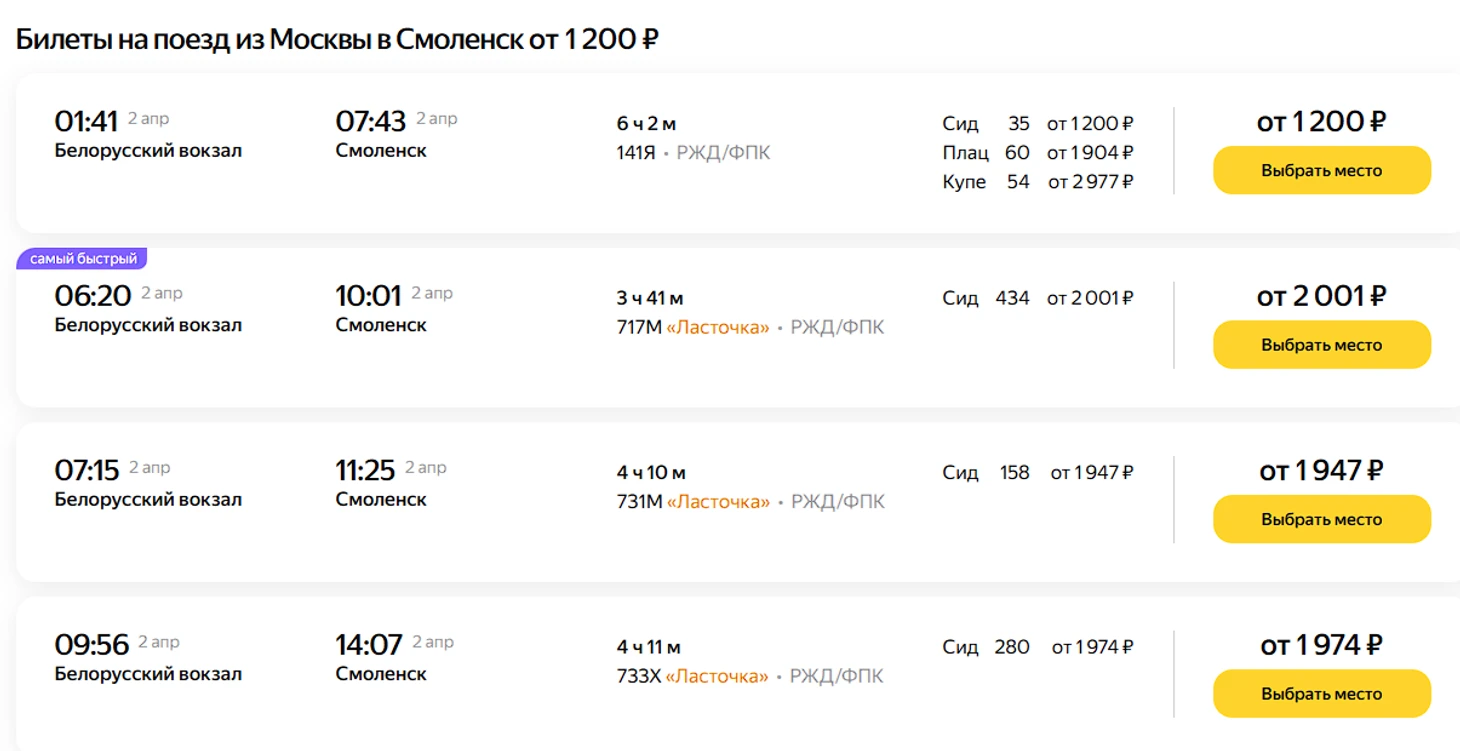The width and height of the screenshot is (1460, 751).
Task: Click the page heading about Москва–Смоленск tickets
Action: pos(337,39)
